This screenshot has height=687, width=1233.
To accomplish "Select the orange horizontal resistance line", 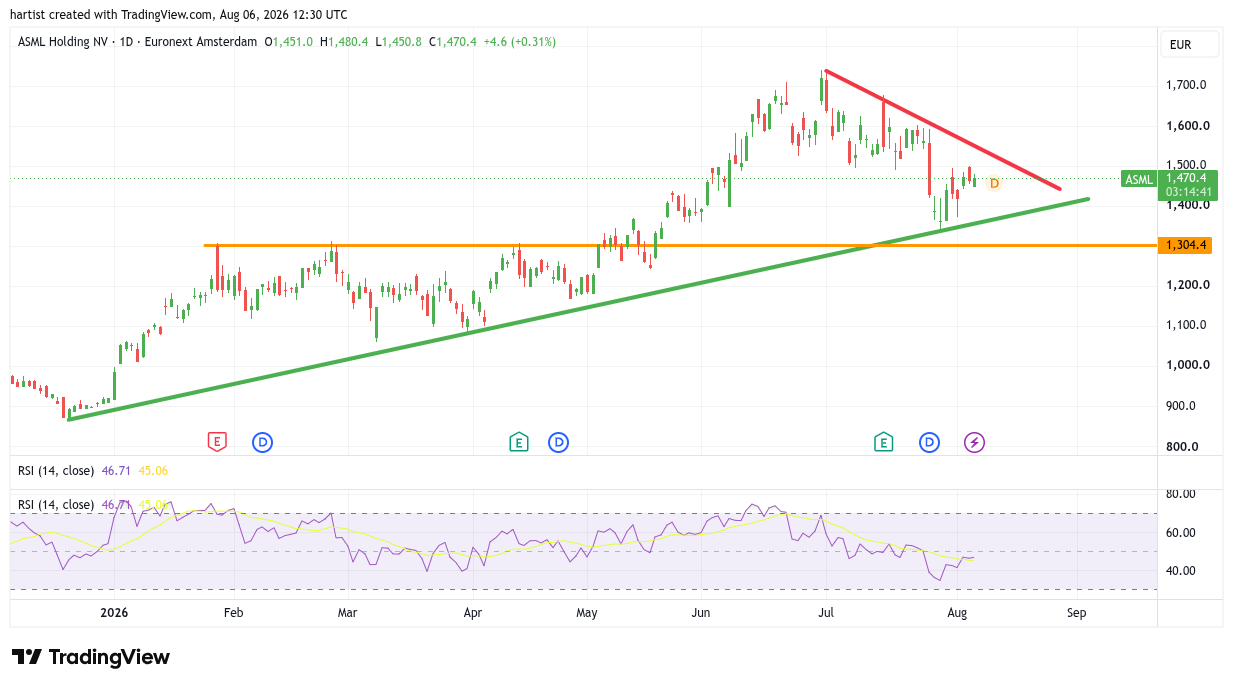I will coord(680,245).
